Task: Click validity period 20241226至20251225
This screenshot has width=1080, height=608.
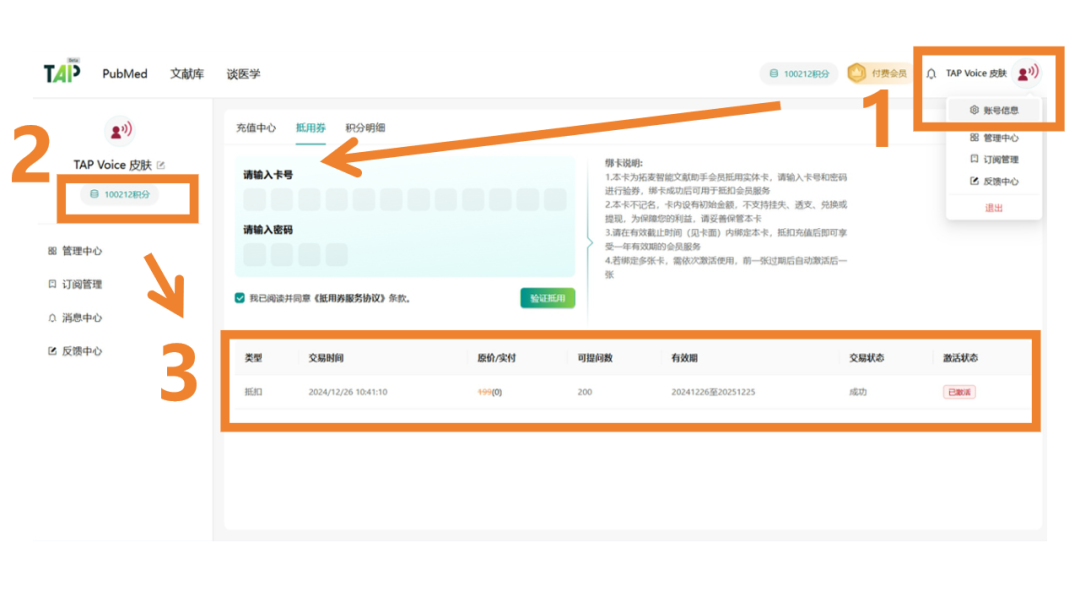Action: coord(713,392)
